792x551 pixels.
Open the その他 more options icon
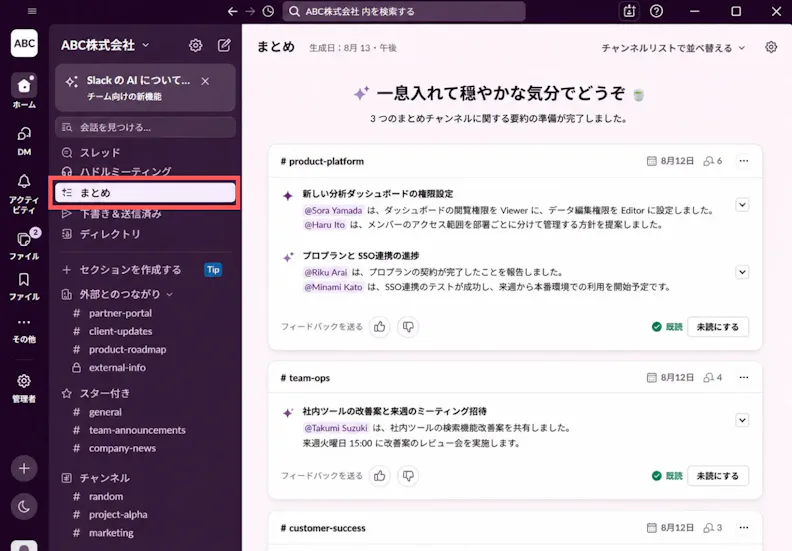pos(24,322)
